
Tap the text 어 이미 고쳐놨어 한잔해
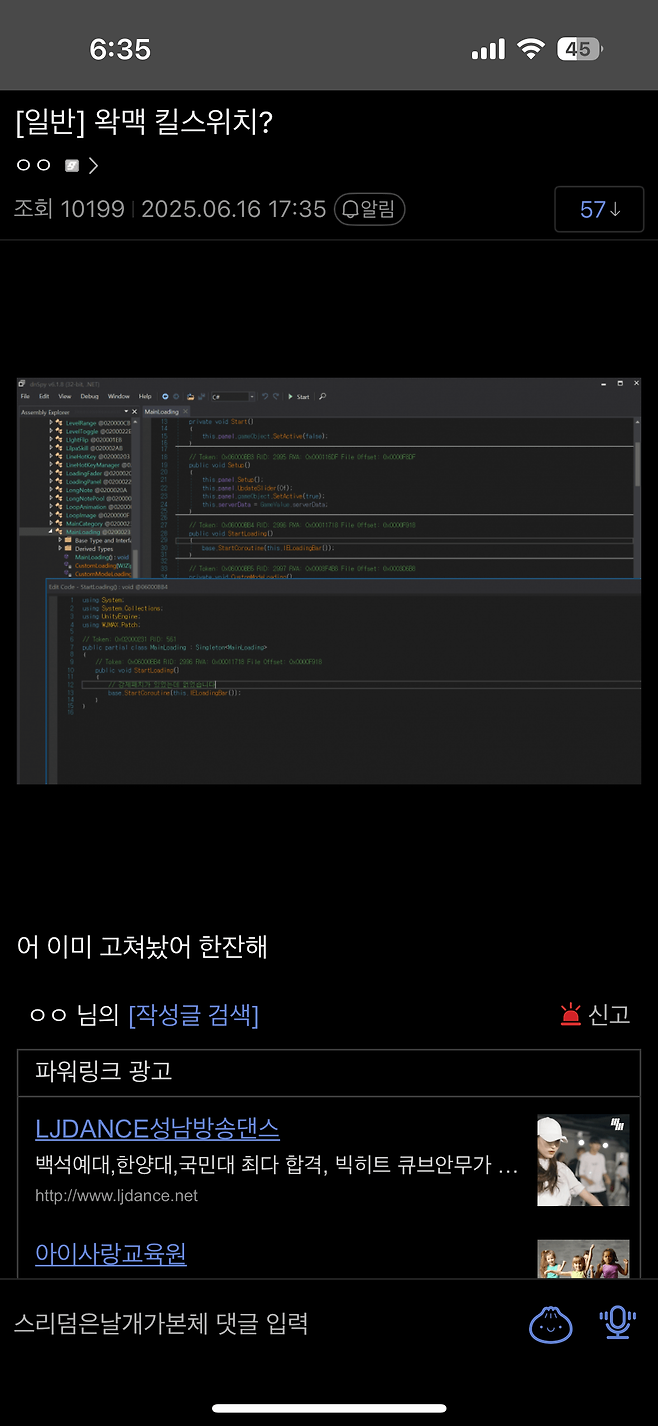142,947
